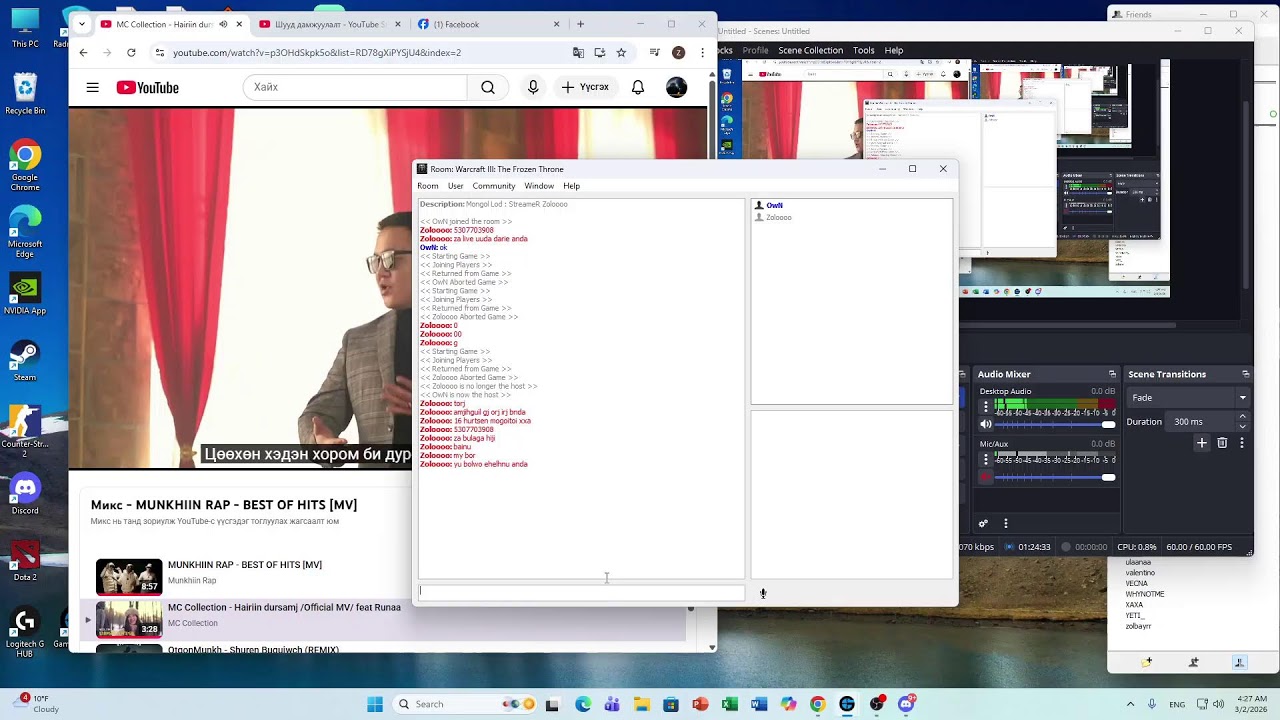Open the YouTube hamburger guide menu

92,88
